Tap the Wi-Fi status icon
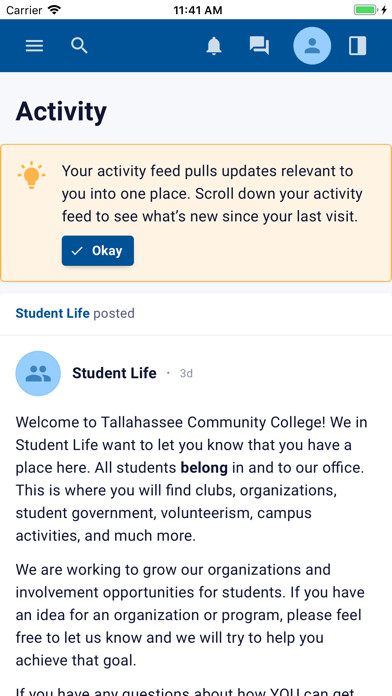 54,10
